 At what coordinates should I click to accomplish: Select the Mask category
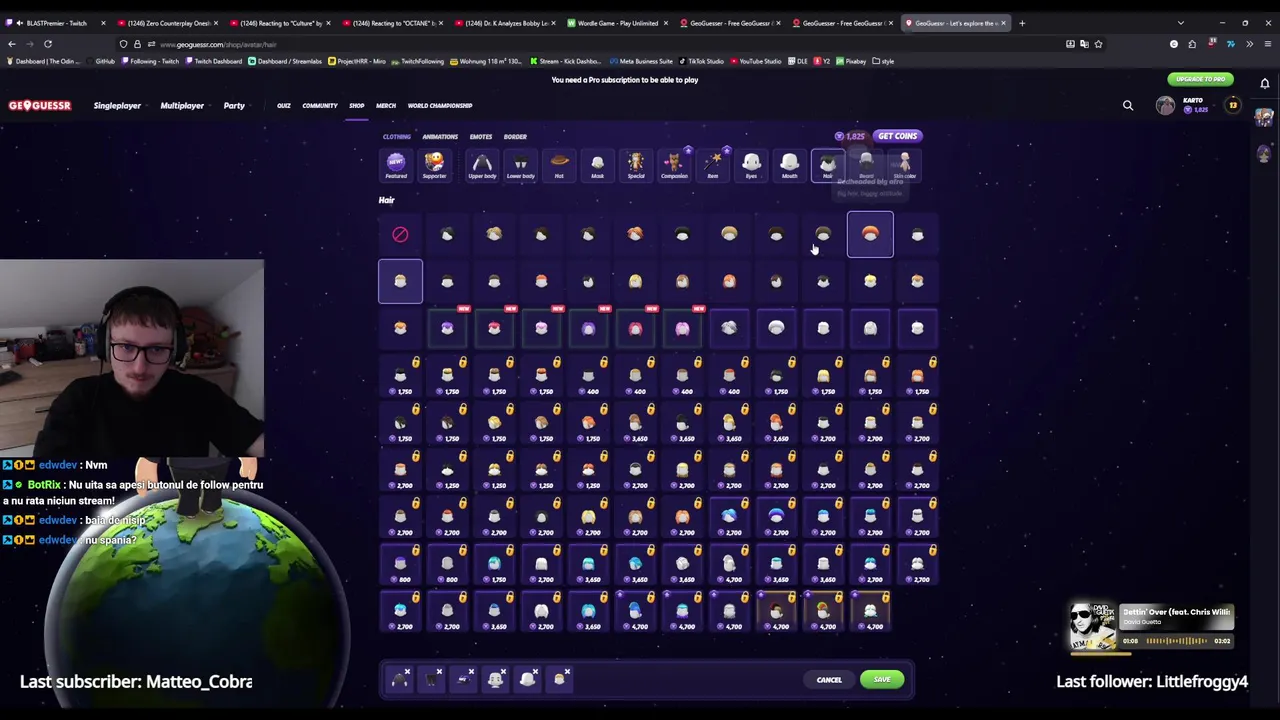point(597,166)
